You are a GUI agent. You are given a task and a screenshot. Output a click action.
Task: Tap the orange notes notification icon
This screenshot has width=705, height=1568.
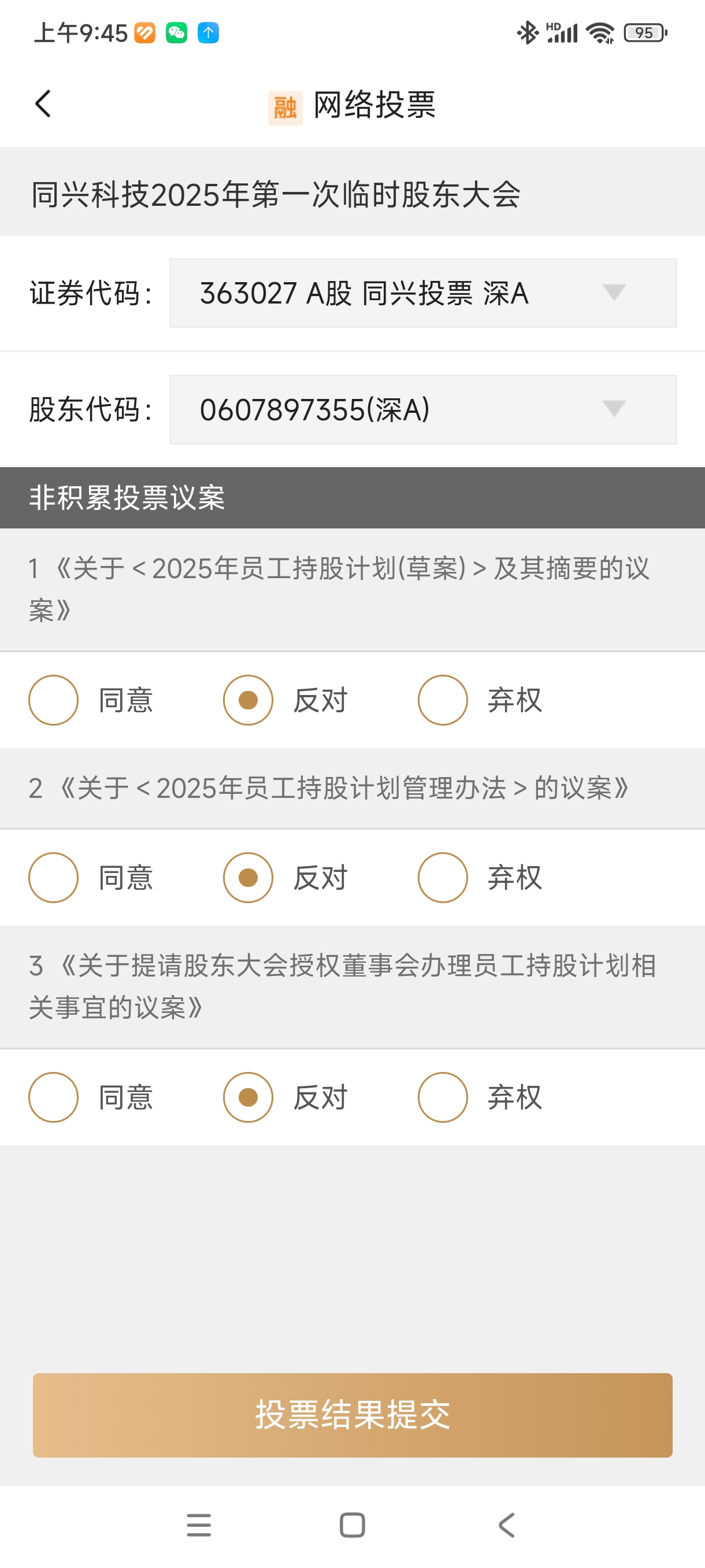tap(145, 32)
